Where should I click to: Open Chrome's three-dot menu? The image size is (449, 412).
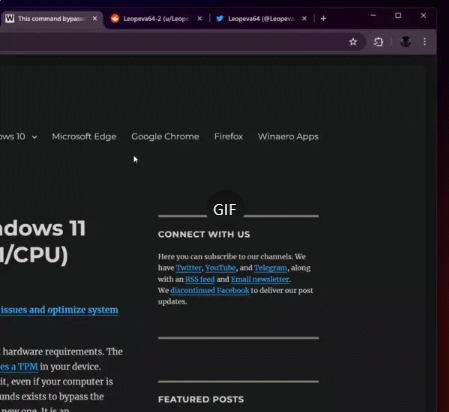tap(425, 42)
